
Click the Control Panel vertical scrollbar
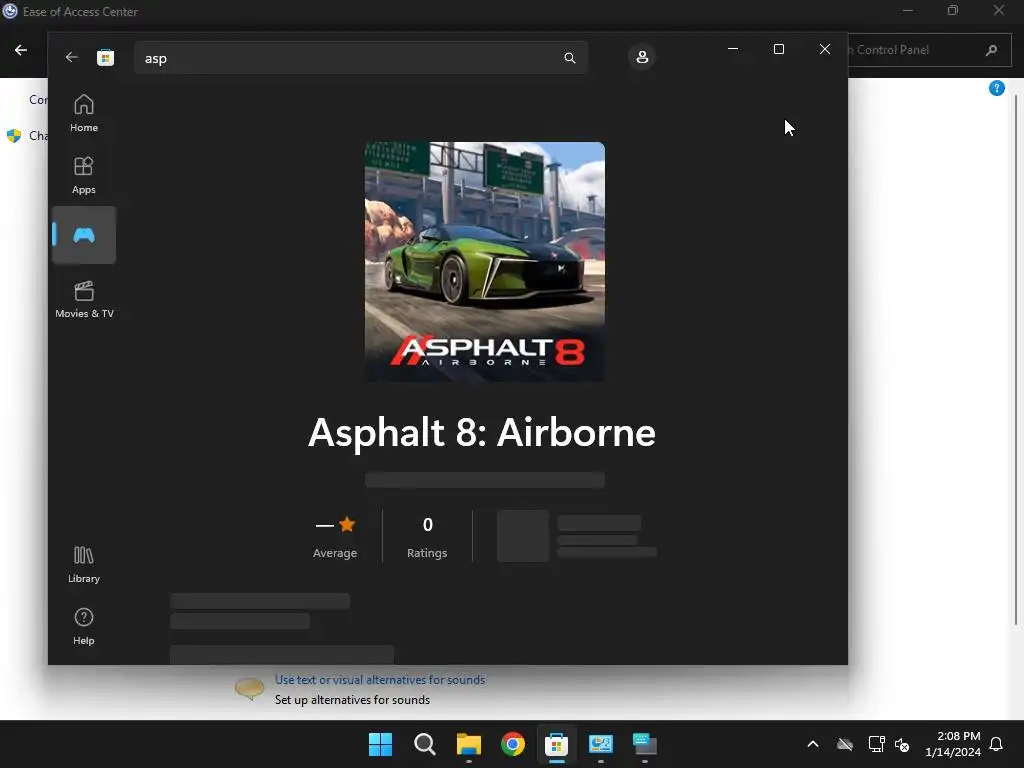click(x=1016, y=359)
